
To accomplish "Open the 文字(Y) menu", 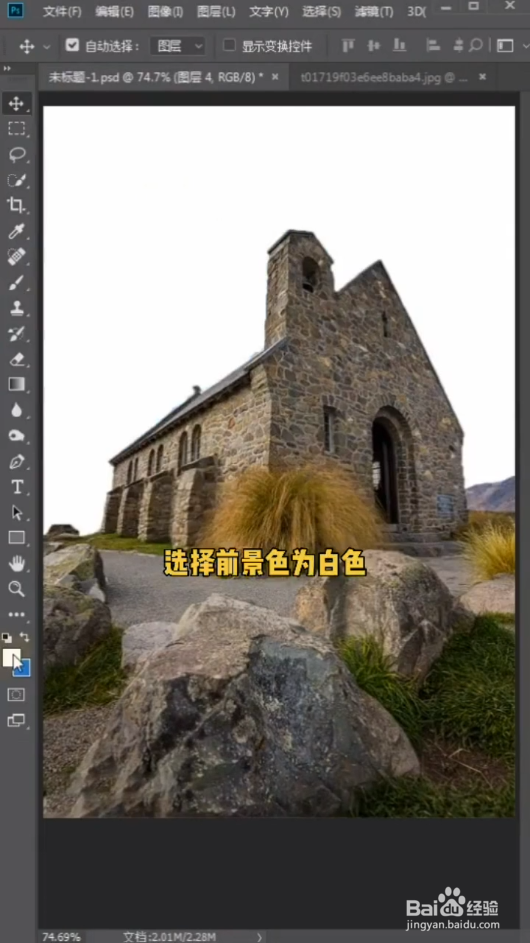I will 268,11.
